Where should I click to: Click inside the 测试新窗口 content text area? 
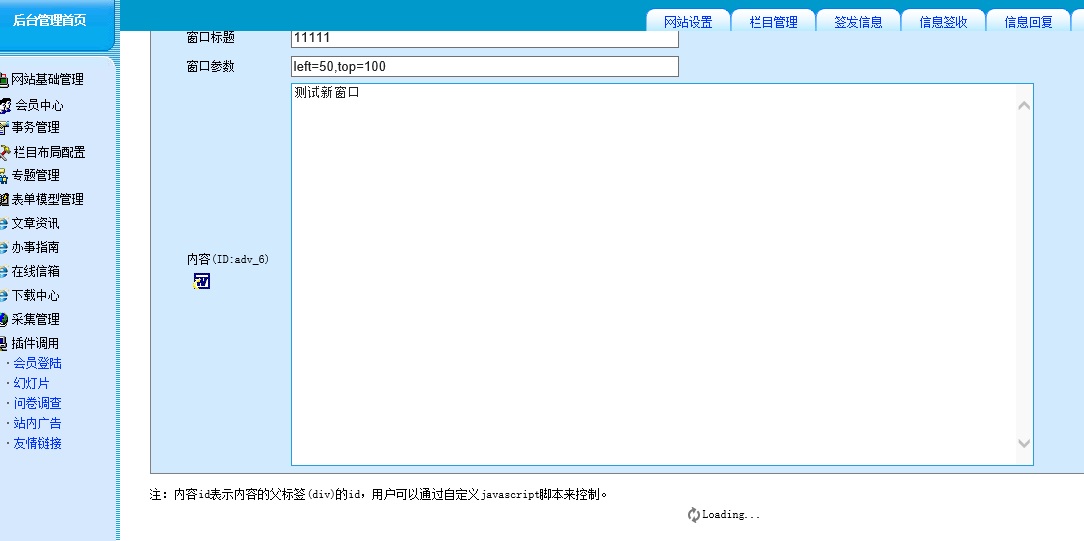[650, 270]
